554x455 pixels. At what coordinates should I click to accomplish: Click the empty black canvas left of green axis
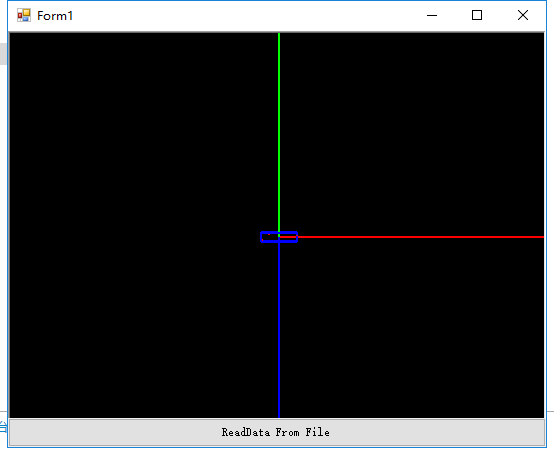coord(141,132)
